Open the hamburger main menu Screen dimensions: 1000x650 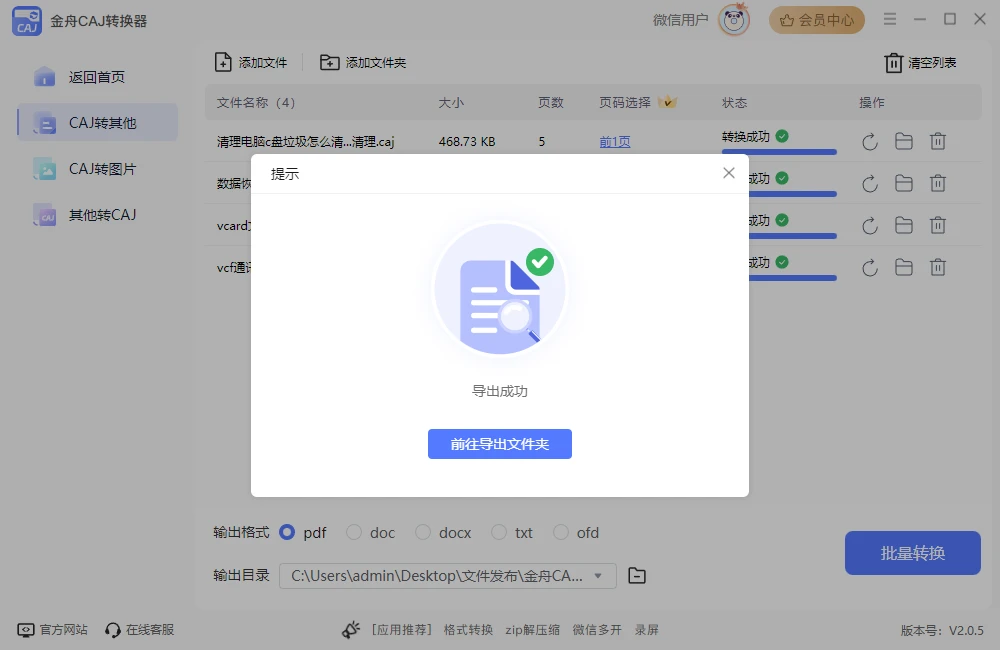pos(890,19)
